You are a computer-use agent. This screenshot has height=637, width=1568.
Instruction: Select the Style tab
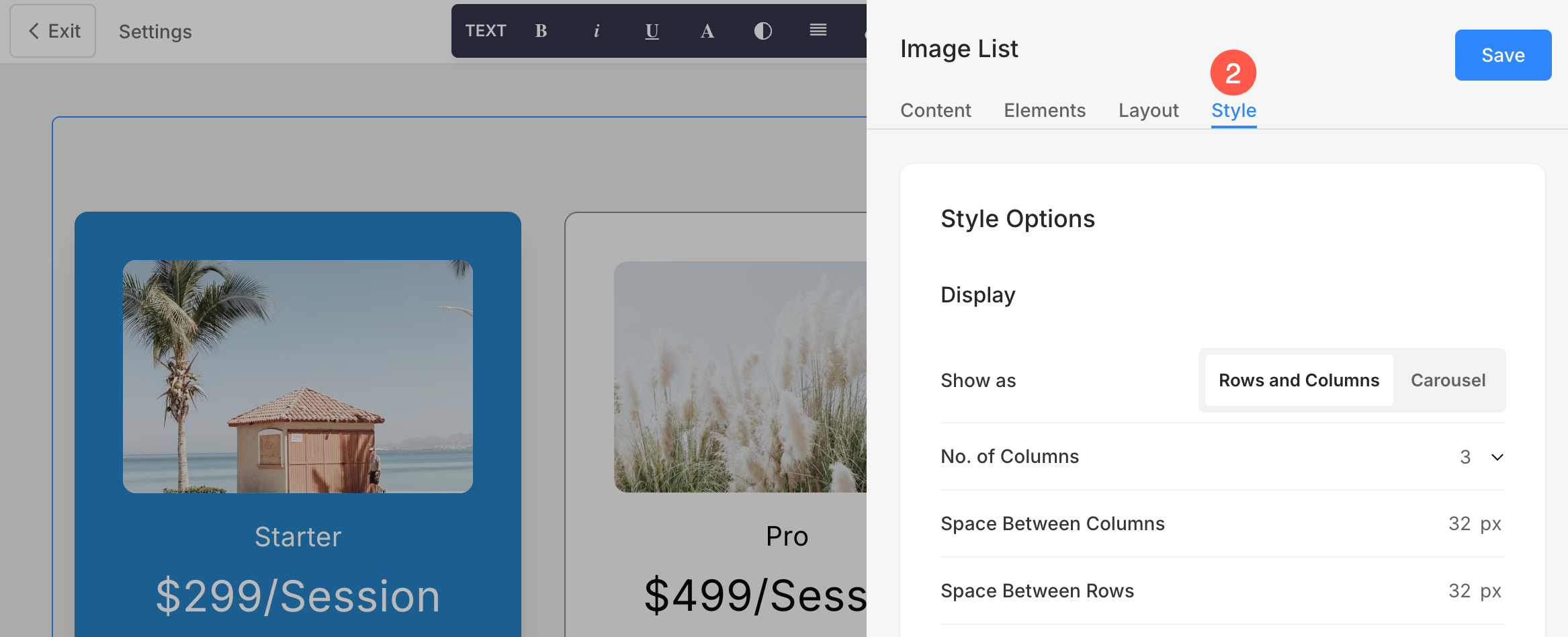1234,110
